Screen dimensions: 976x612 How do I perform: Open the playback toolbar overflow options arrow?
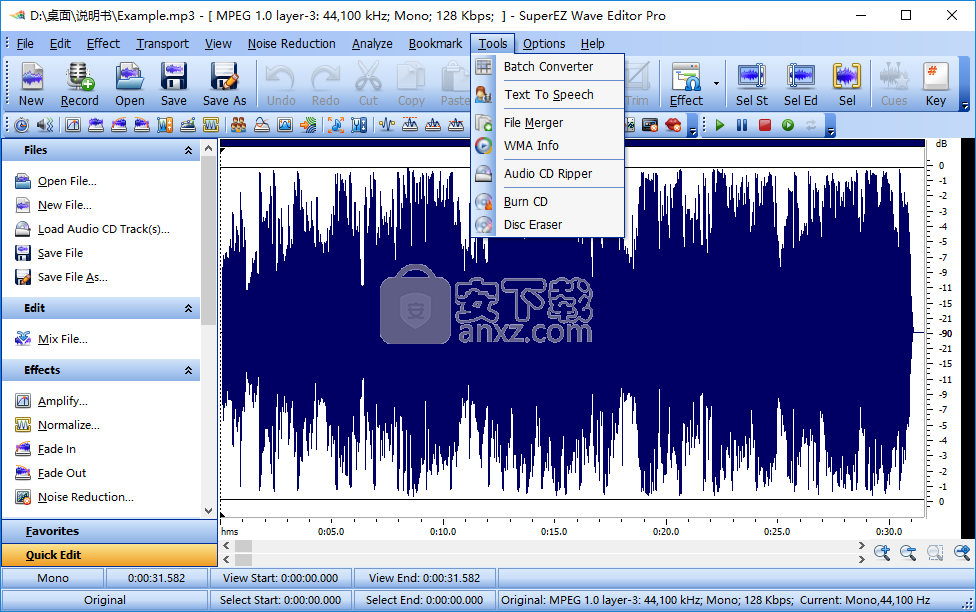click(x=830, y=131)
